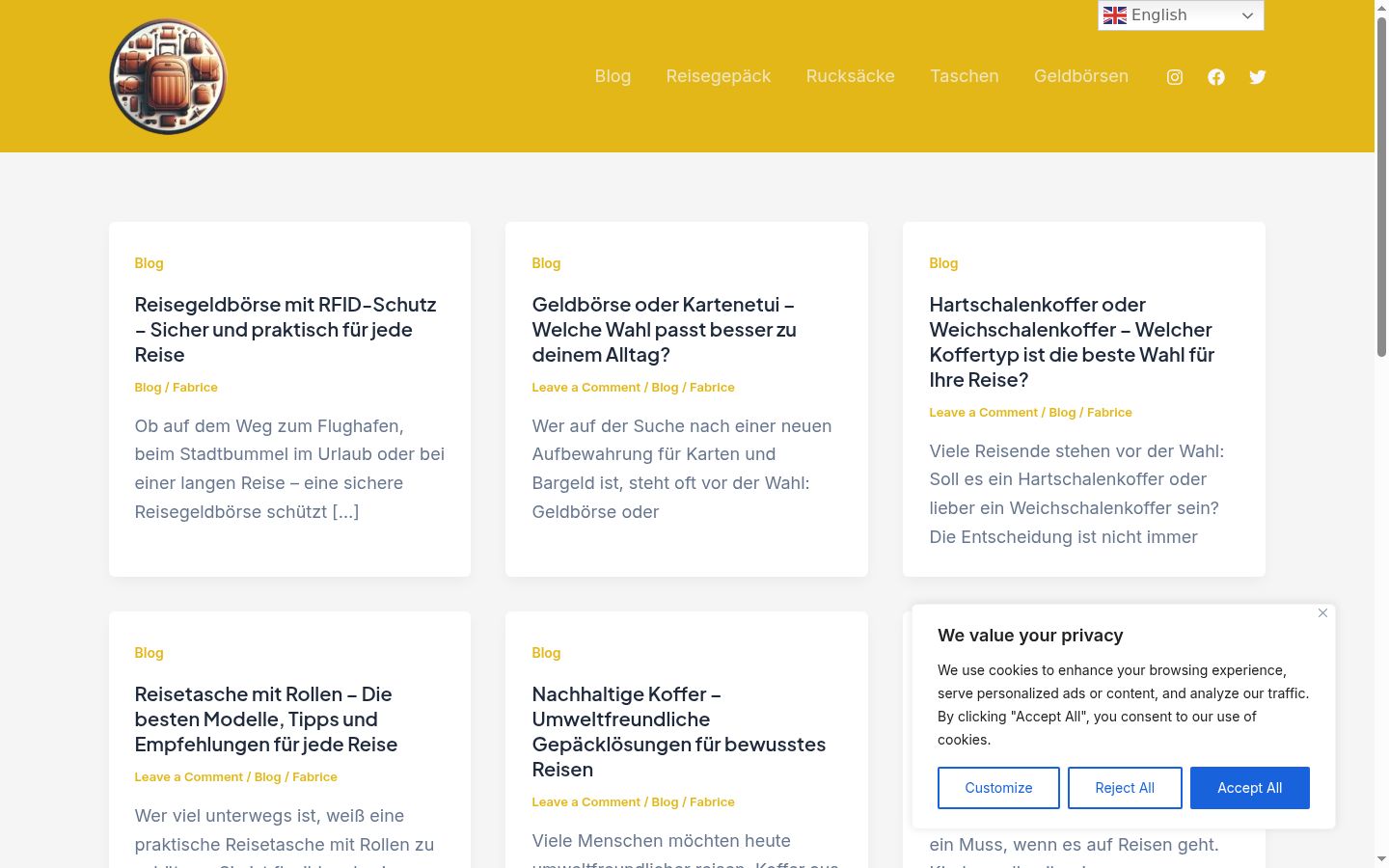Click the page vertical scrollbar thumb
The height and width of the screenshot is (868, 1389).
[1381, 188]
